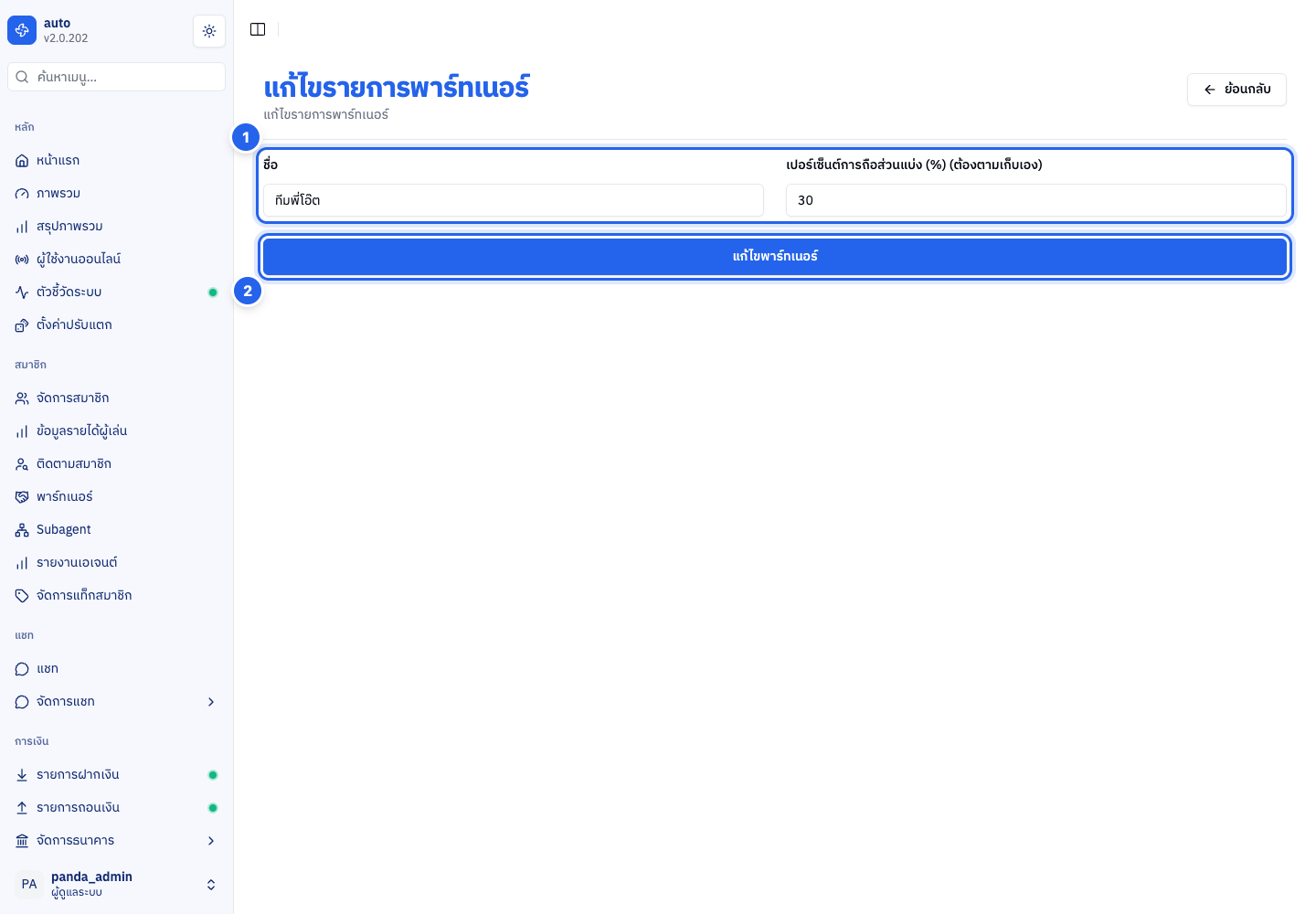1316x914 pixels.
Task: Click the green status dot beside รายการฝากเงิน
Action: pos(213,775)
